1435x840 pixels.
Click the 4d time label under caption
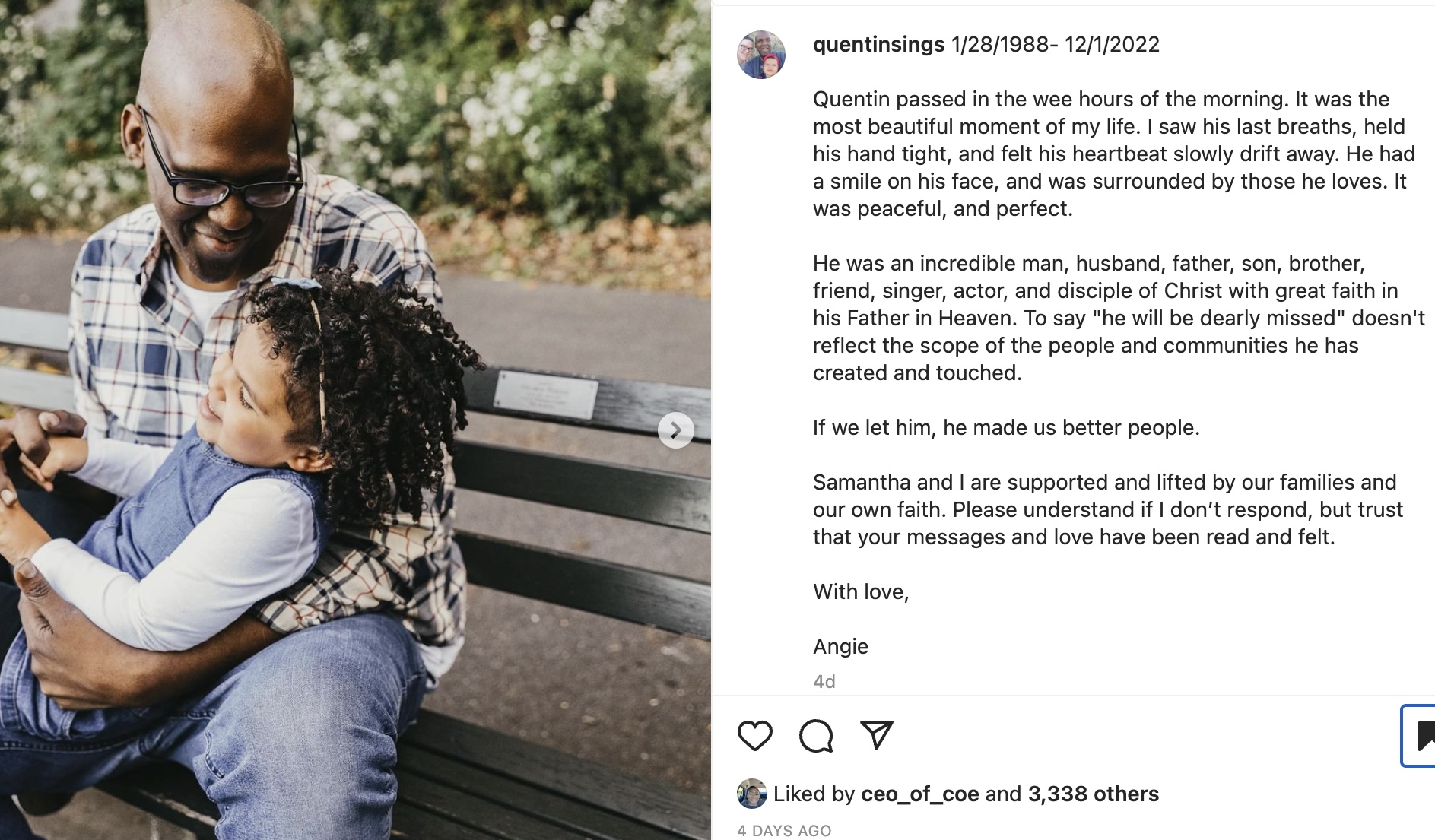[824, 681]
